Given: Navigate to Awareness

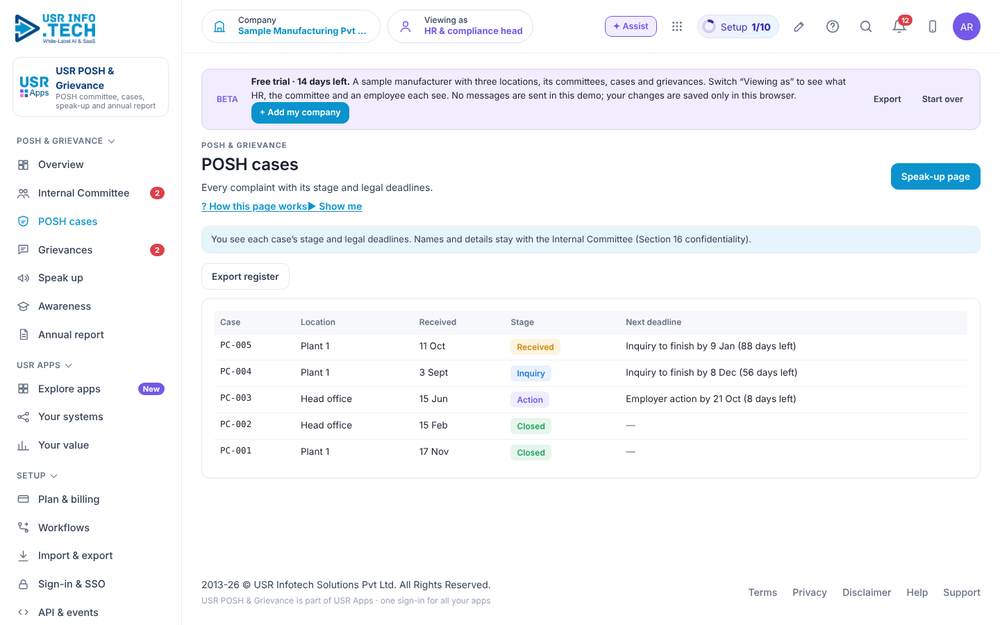Looking at the screenshot, I should [x=91, y=306].
